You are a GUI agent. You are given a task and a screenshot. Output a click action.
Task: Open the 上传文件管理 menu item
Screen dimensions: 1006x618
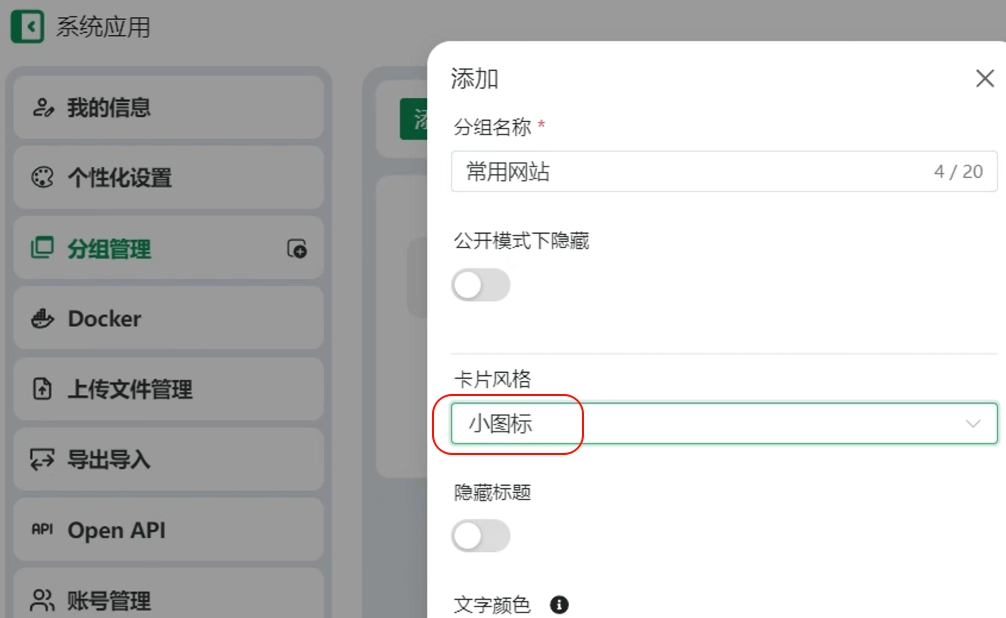pyautogui.click(x=168, y=389)
